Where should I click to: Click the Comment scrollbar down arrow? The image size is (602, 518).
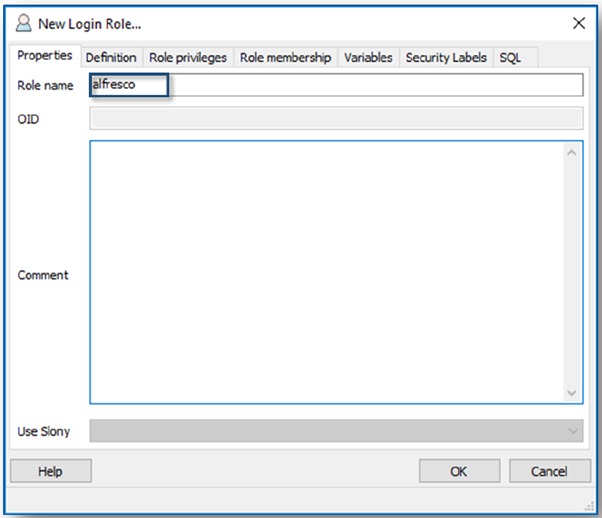[572, 392]
